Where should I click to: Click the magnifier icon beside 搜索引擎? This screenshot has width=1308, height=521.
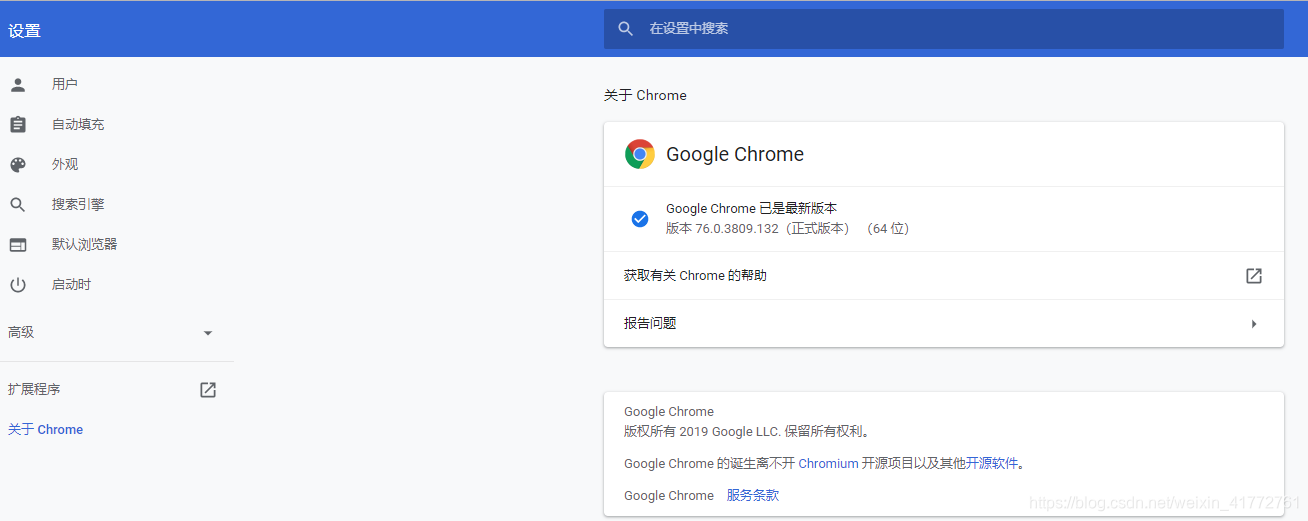pos(18,205)
